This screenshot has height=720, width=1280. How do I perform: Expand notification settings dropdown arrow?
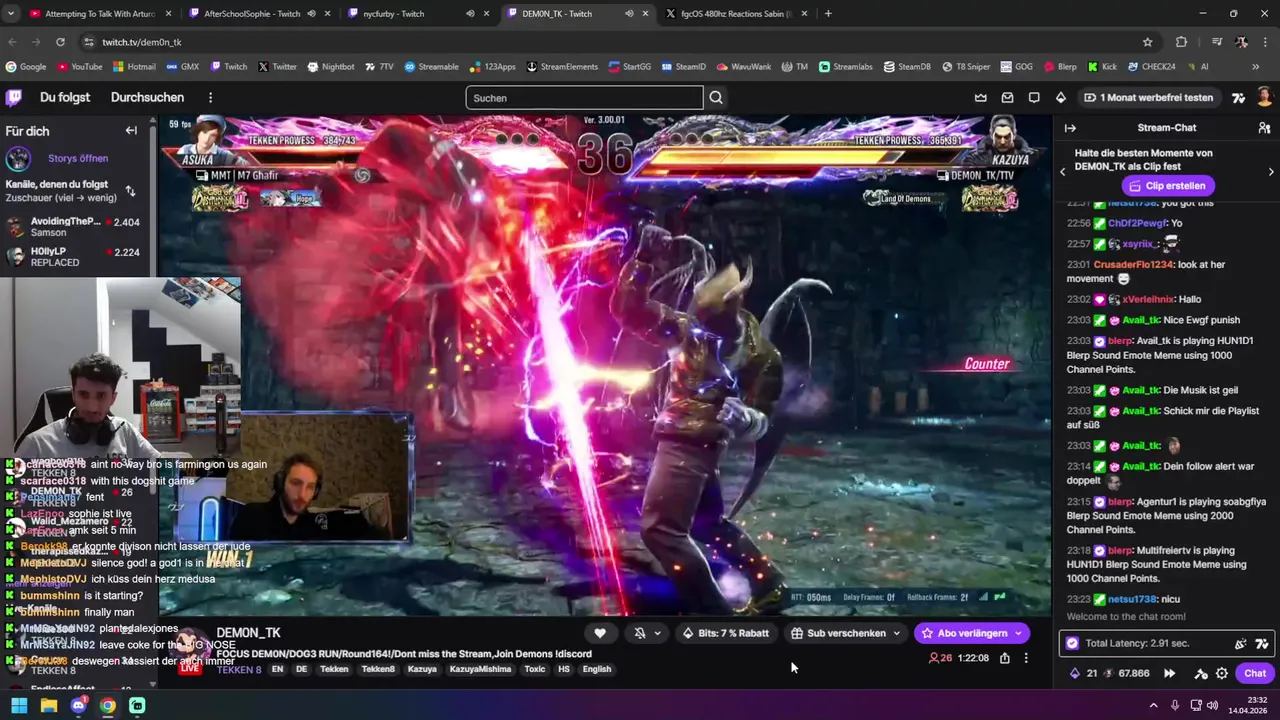coord(657,633)
